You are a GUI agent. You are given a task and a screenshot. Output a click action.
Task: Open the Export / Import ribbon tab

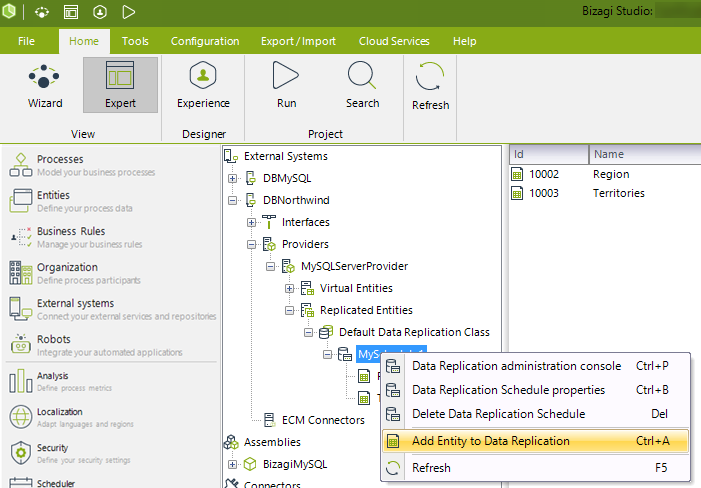click(298, 41)
